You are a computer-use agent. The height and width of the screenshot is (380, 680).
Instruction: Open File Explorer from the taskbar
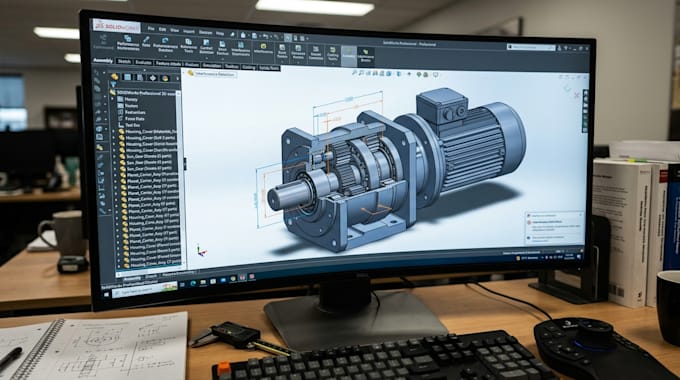click(203, 282)
